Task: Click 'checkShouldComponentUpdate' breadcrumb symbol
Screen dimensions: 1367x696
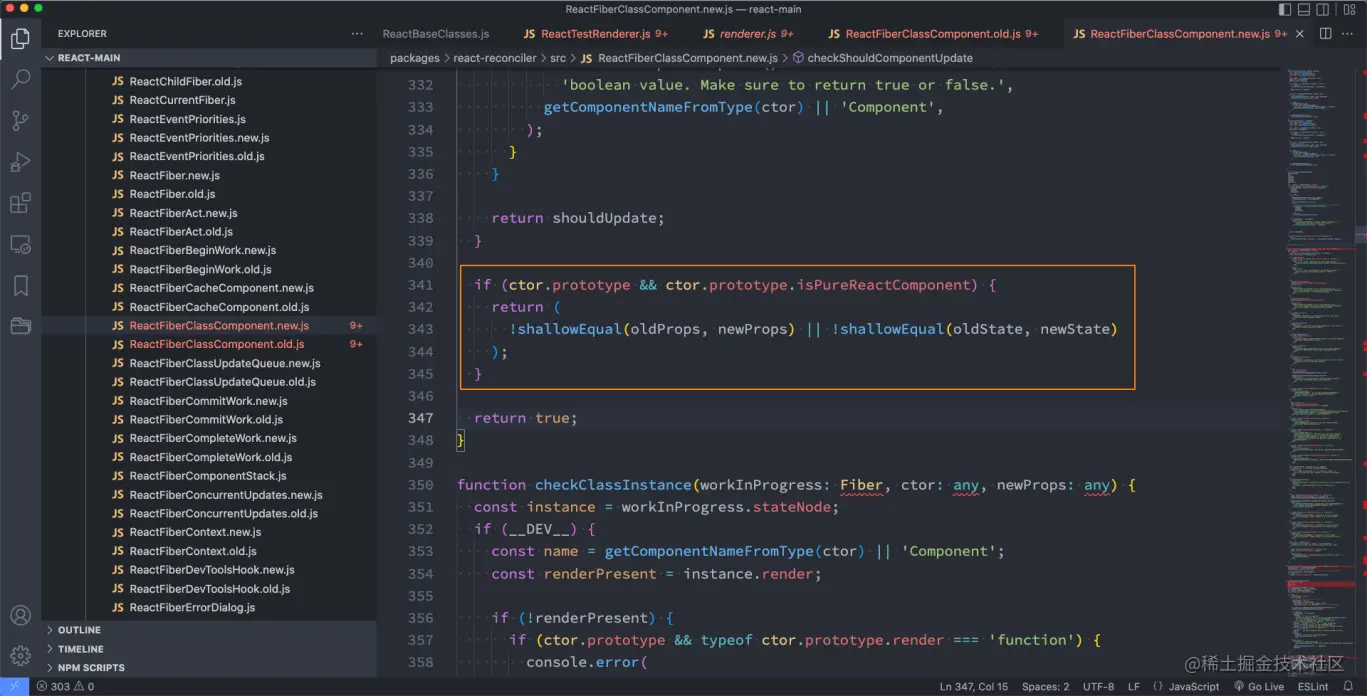Action: [889, 58]
